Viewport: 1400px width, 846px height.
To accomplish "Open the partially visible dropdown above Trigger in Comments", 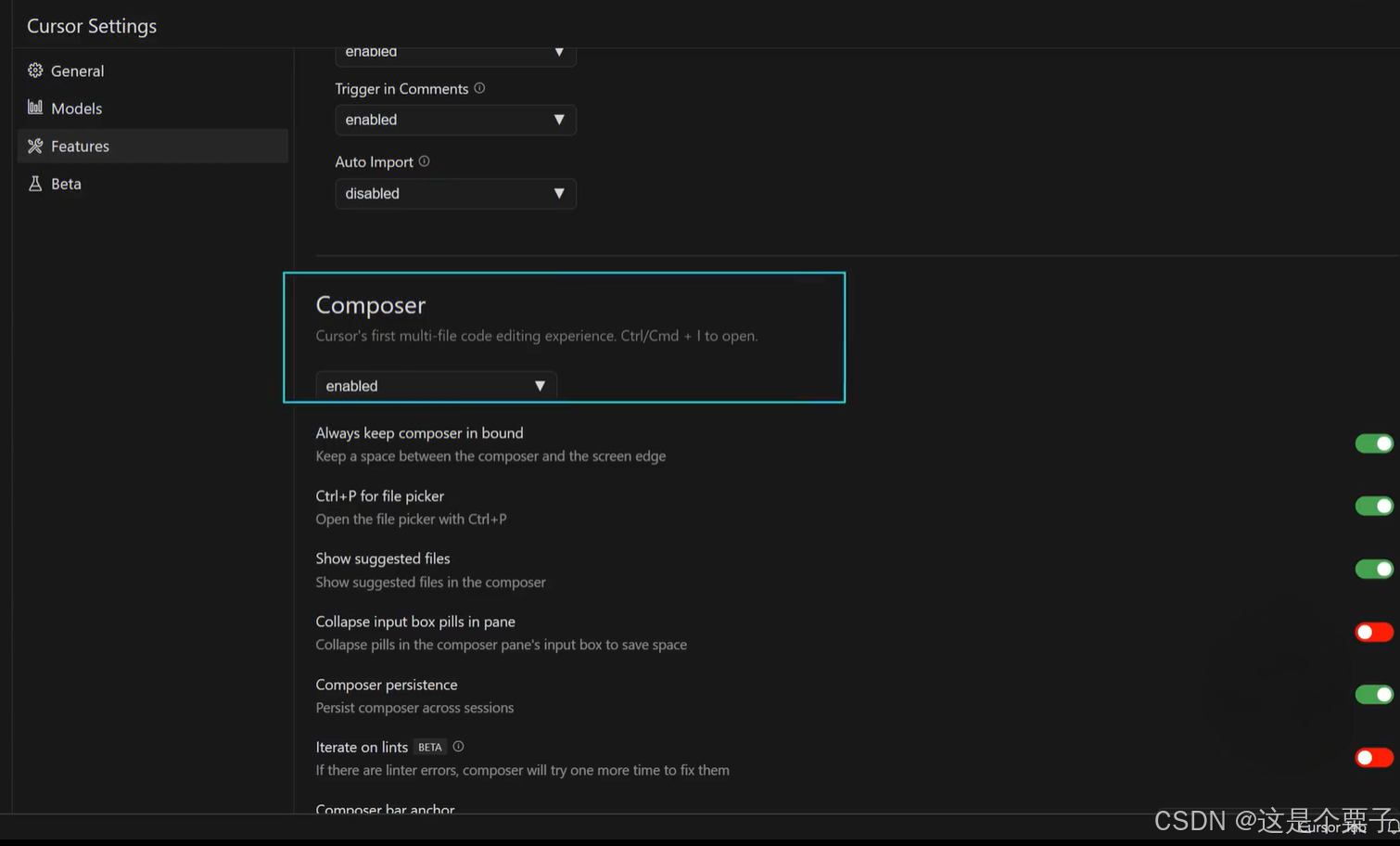I will click(455, 56).
